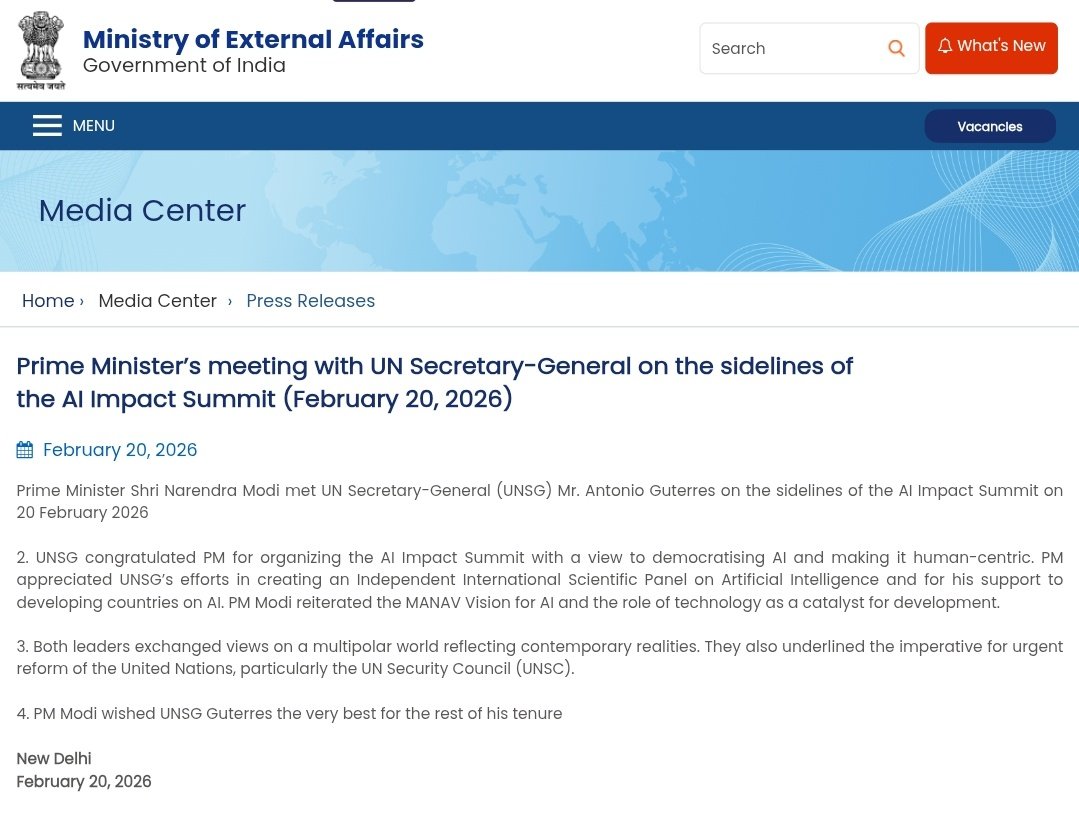The width and height of the screenshot is (1079, 839).
Task: Click the Government of India subtitle
Action: 184,66
